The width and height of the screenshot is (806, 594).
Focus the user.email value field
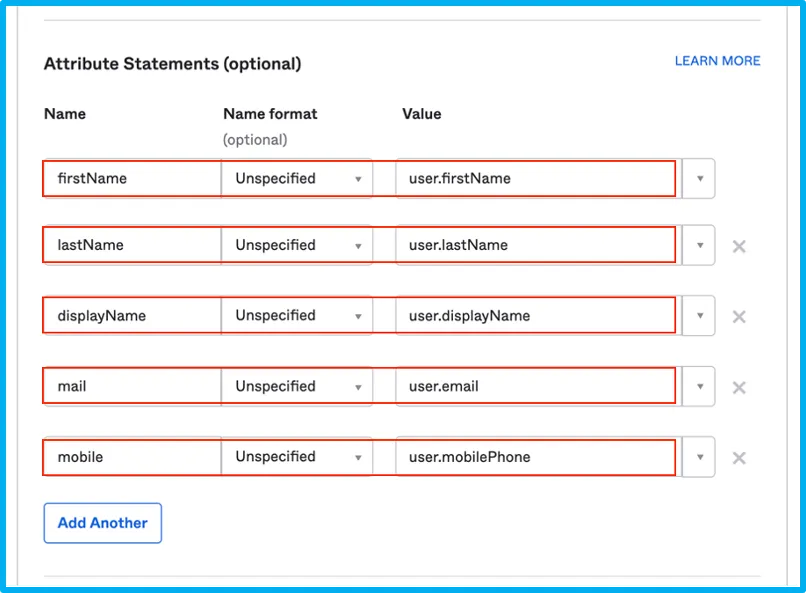[x=539, y=386]
